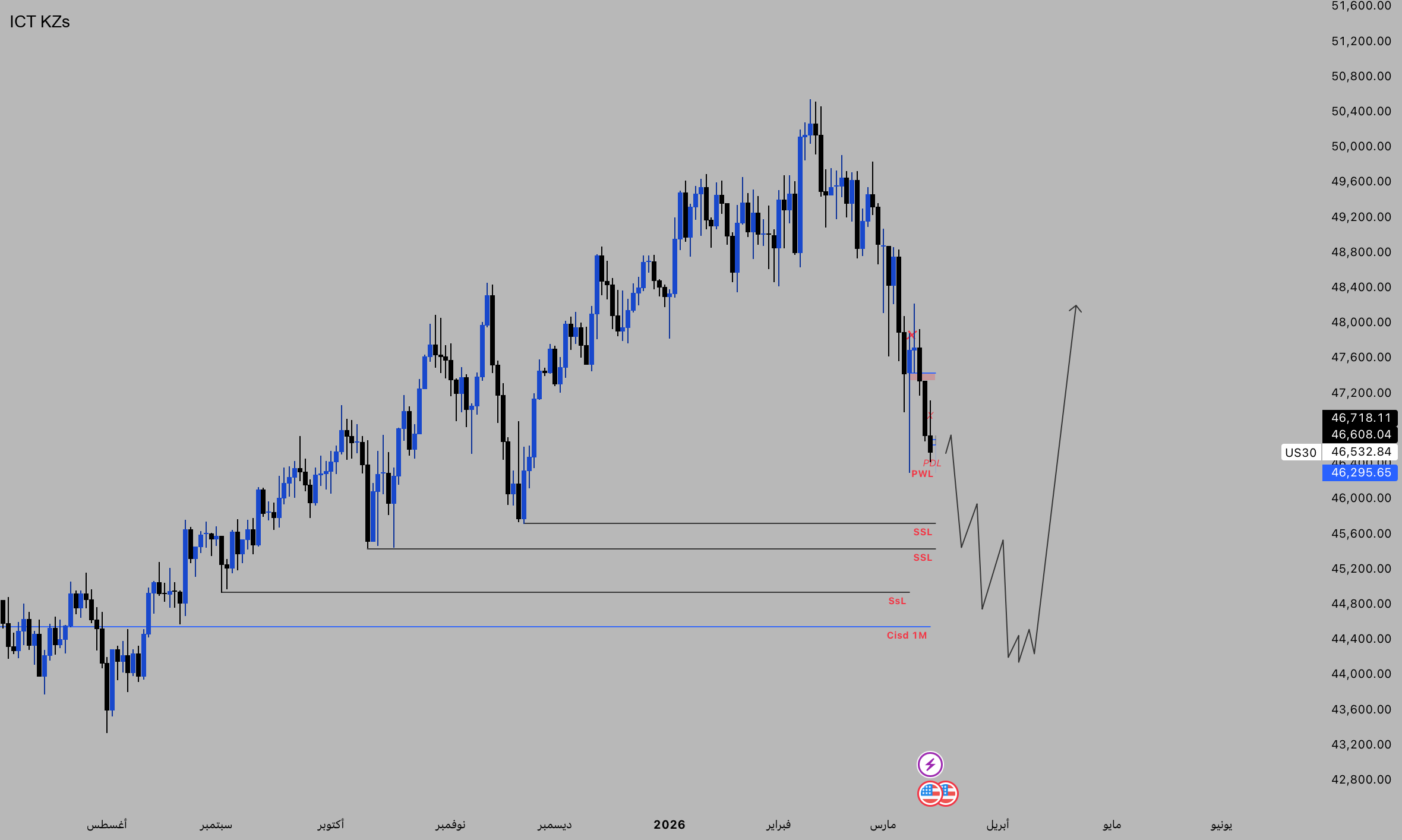This screenshot has width=1402, height=840.
Task: Select the arrowhead of projected path drawing
Action: coord(1075,308)
